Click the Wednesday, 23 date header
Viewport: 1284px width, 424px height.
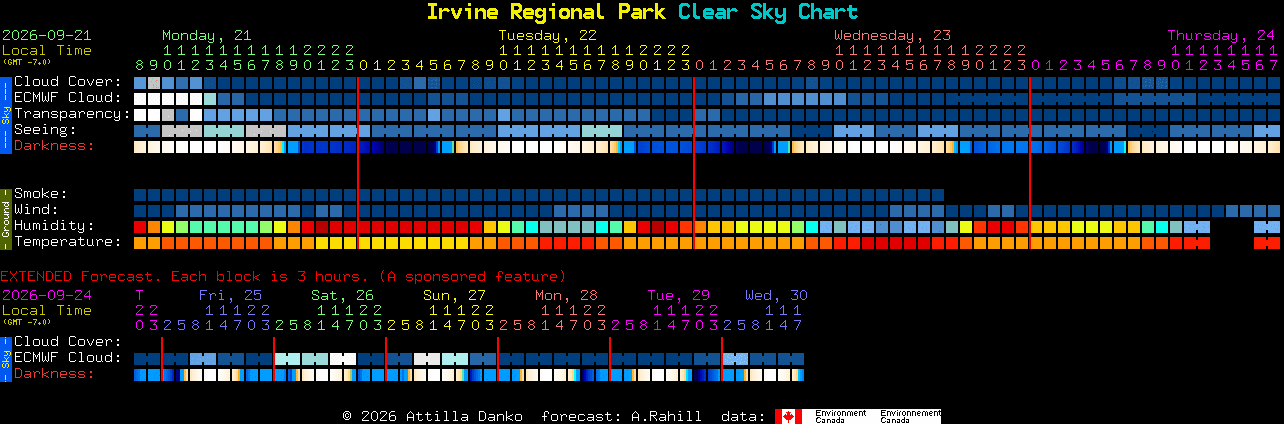pos(893,35)
